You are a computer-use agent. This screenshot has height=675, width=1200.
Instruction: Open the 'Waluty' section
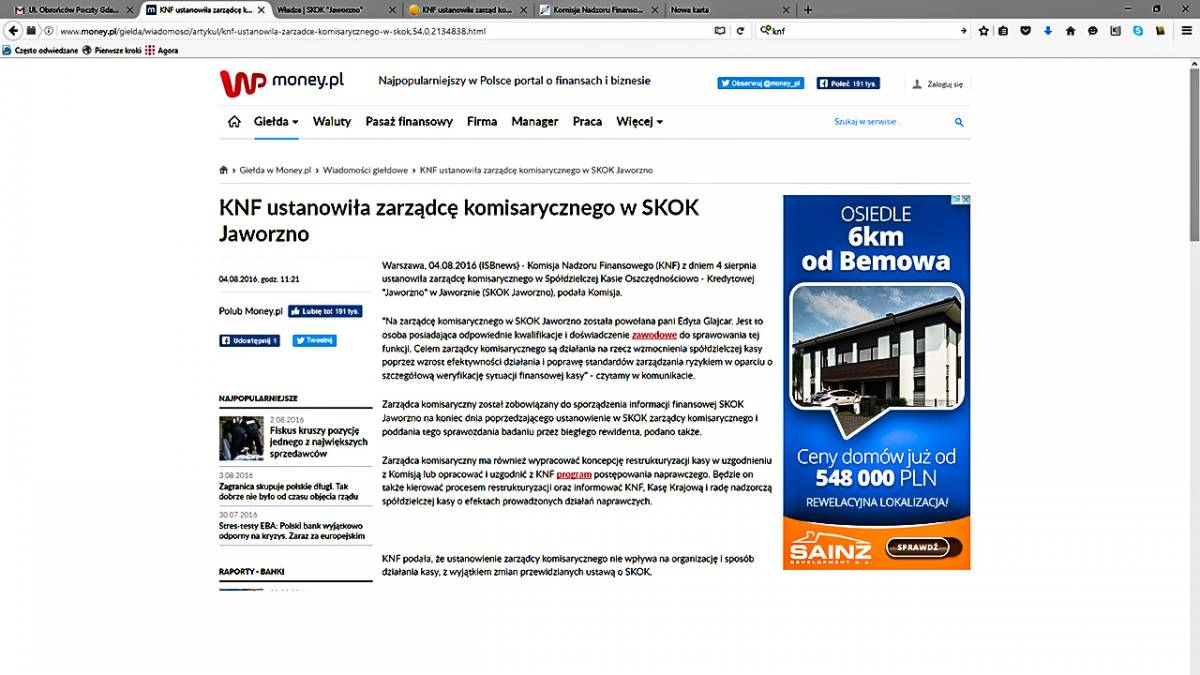click(x=332, y=122)
